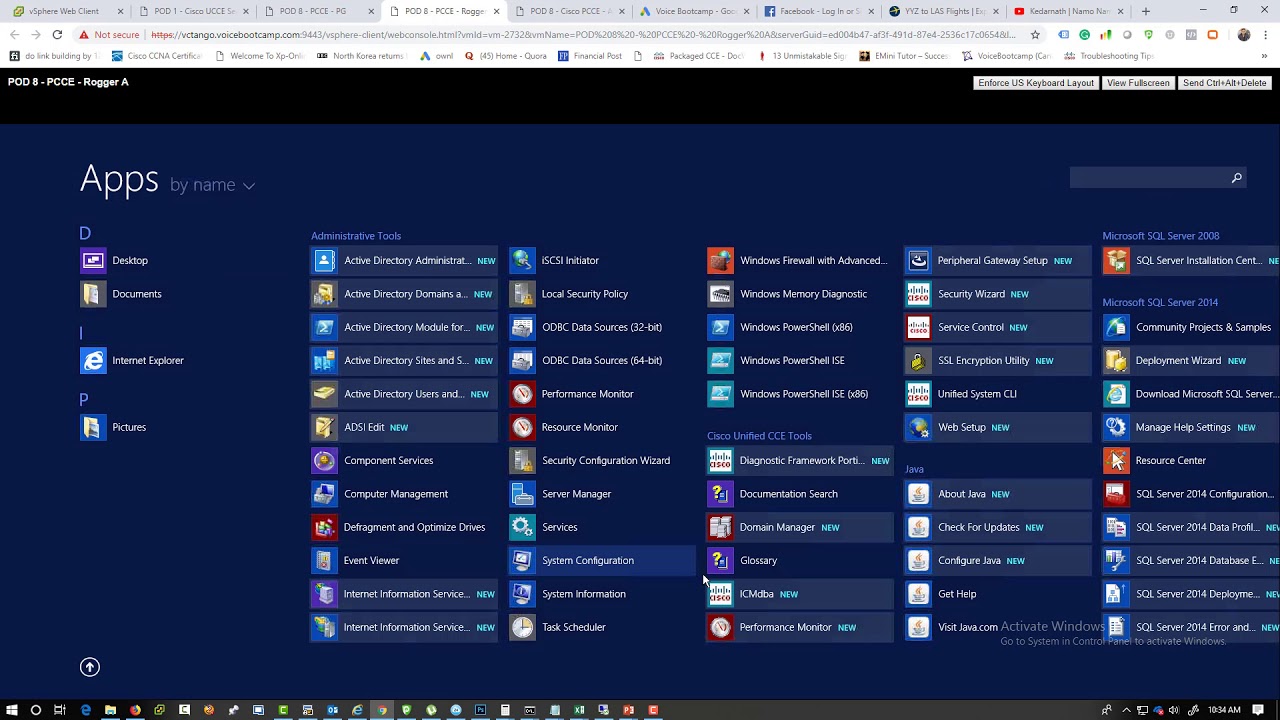Open a new browser tab
This screenshot has width=1280, height=720.
[1146, 11]
